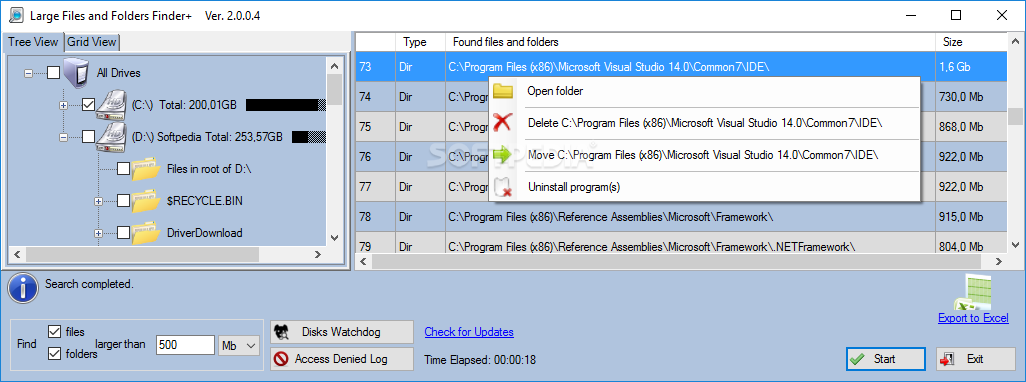
Task: Click the results horizontal scrollbar left arrow
Action: point(363,261)
